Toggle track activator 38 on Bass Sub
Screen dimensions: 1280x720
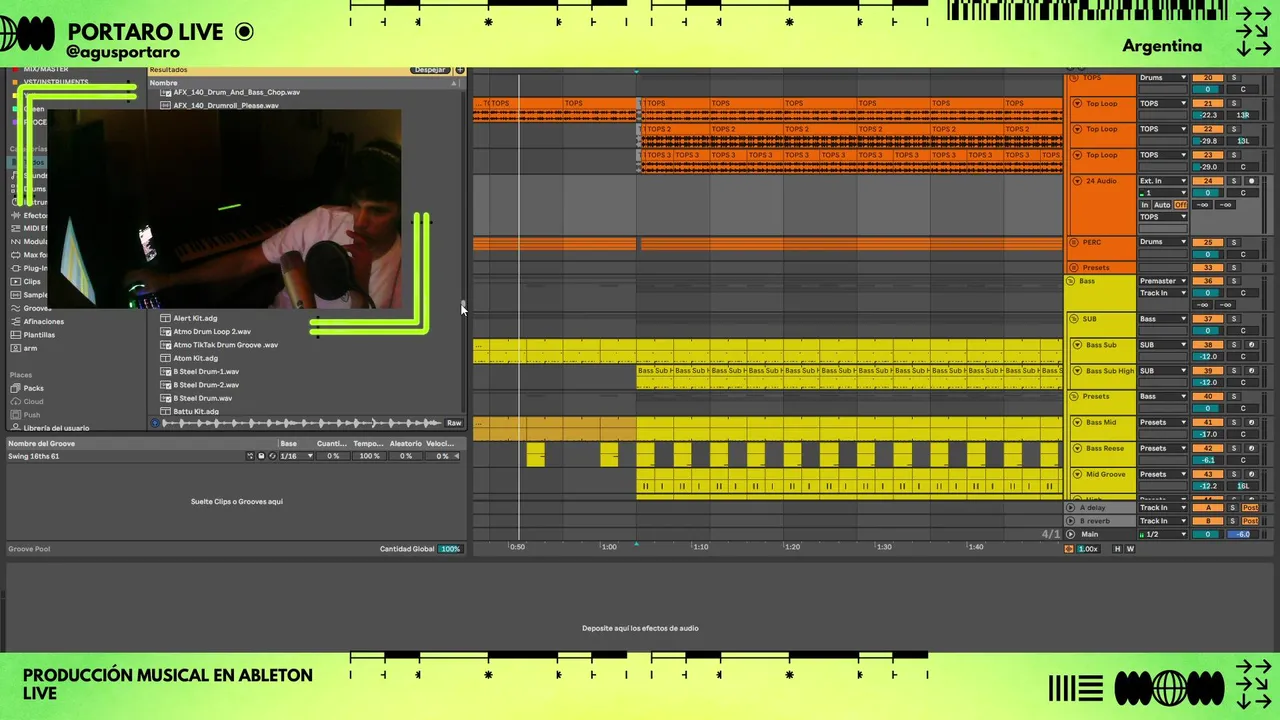pos(1208,345)
